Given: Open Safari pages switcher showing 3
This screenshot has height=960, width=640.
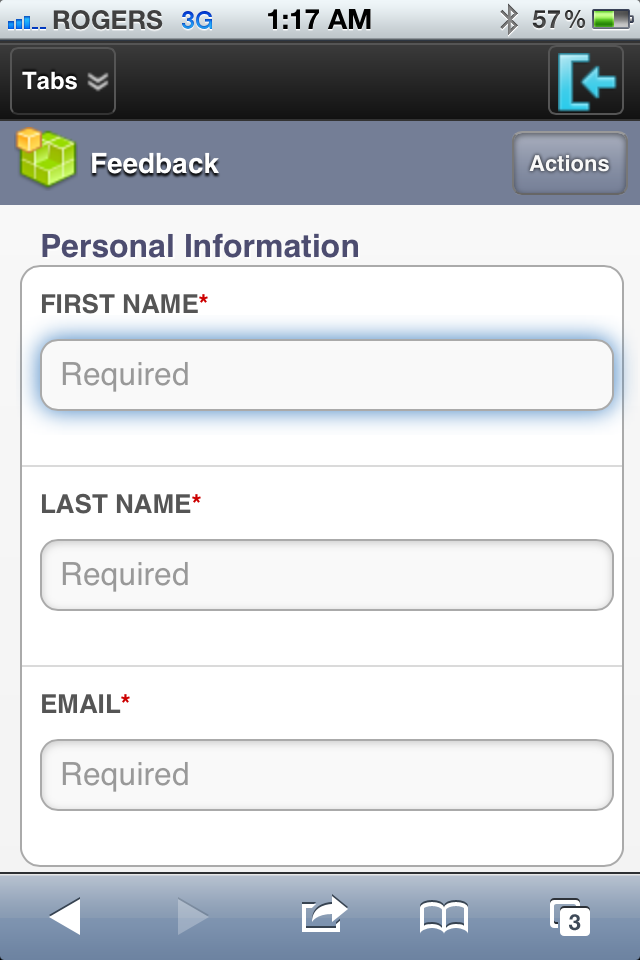Looking at the screenshot, I should (570, 917).
